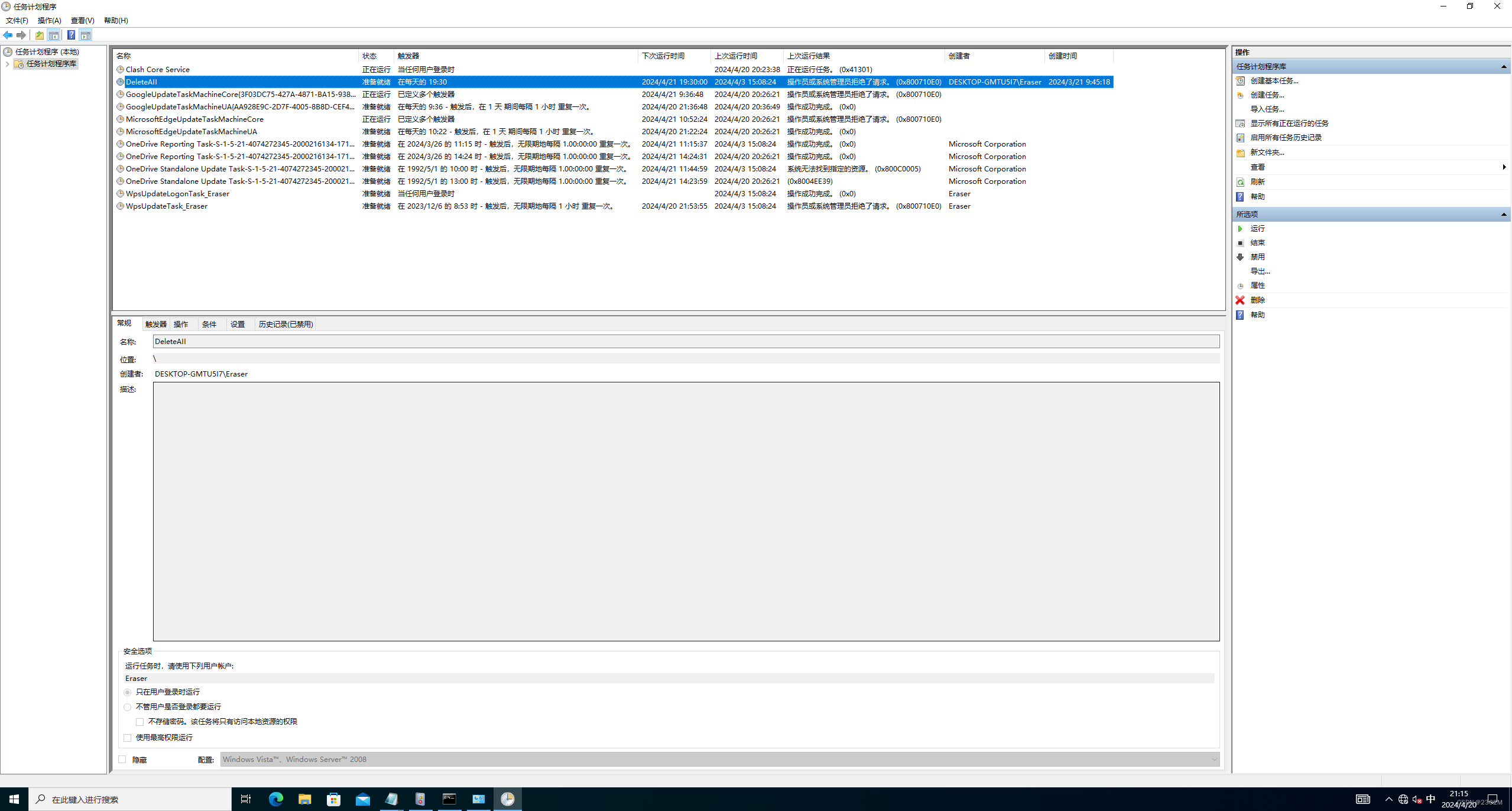This screenshot has height=811, width=1512.
Task: Click the blue help toolbar icon
Action: click(71, 35)
